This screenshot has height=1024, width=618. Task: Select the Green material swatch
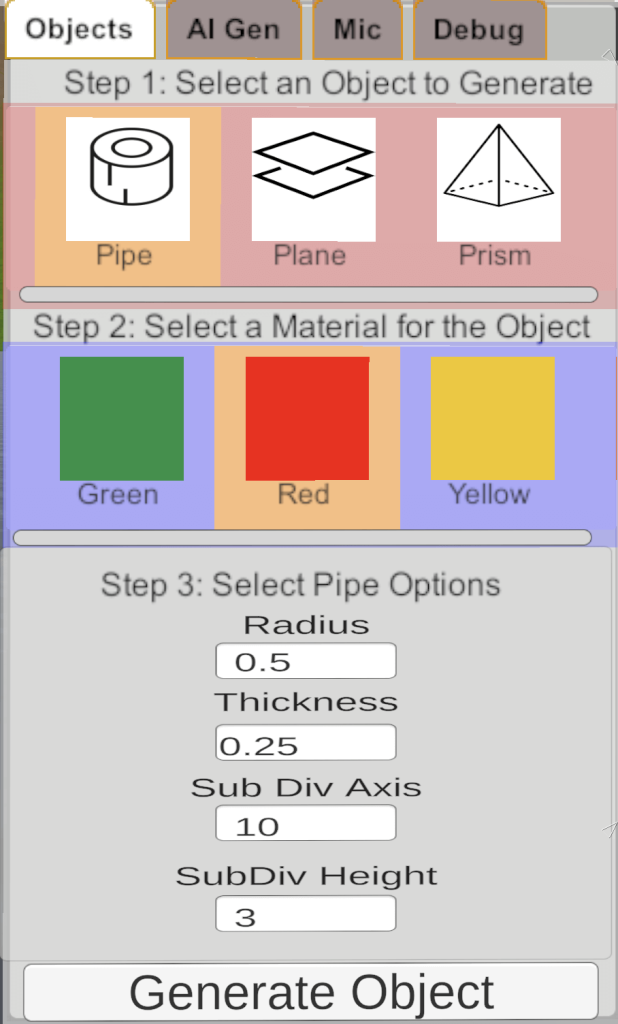click(122, 419)
